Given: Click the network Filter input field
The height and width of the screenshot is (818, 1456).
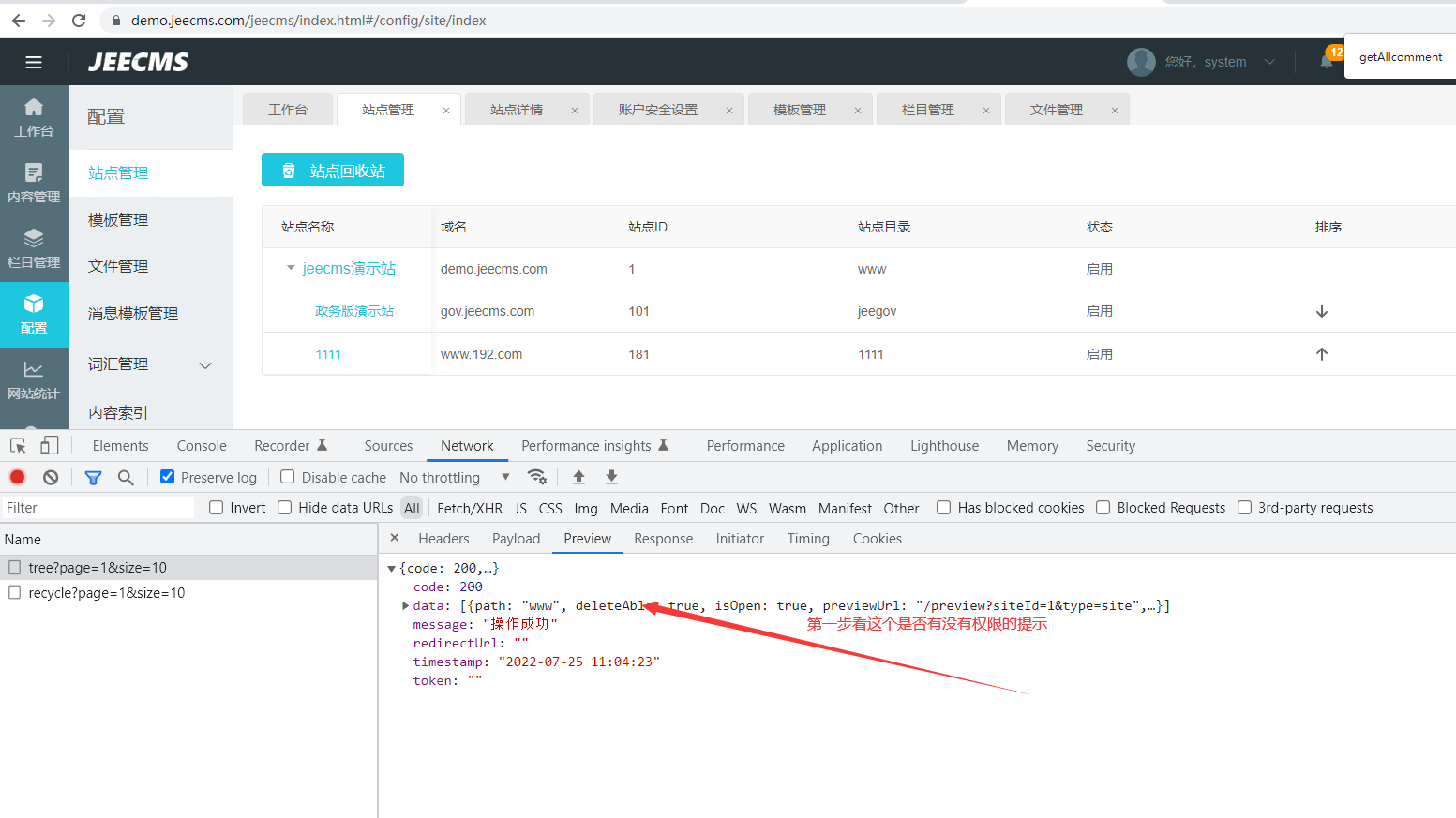Looking at the screenshot, I should pyautogui.click(x=98, y=508).
